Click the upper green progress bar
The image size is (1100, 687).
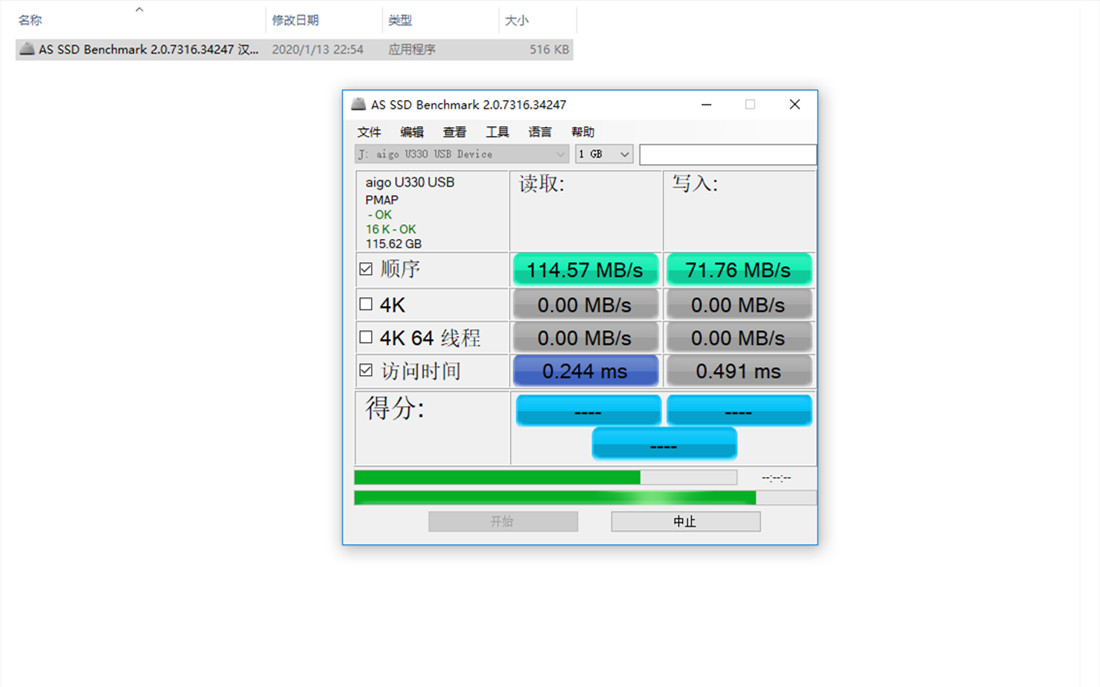[546, 478]
